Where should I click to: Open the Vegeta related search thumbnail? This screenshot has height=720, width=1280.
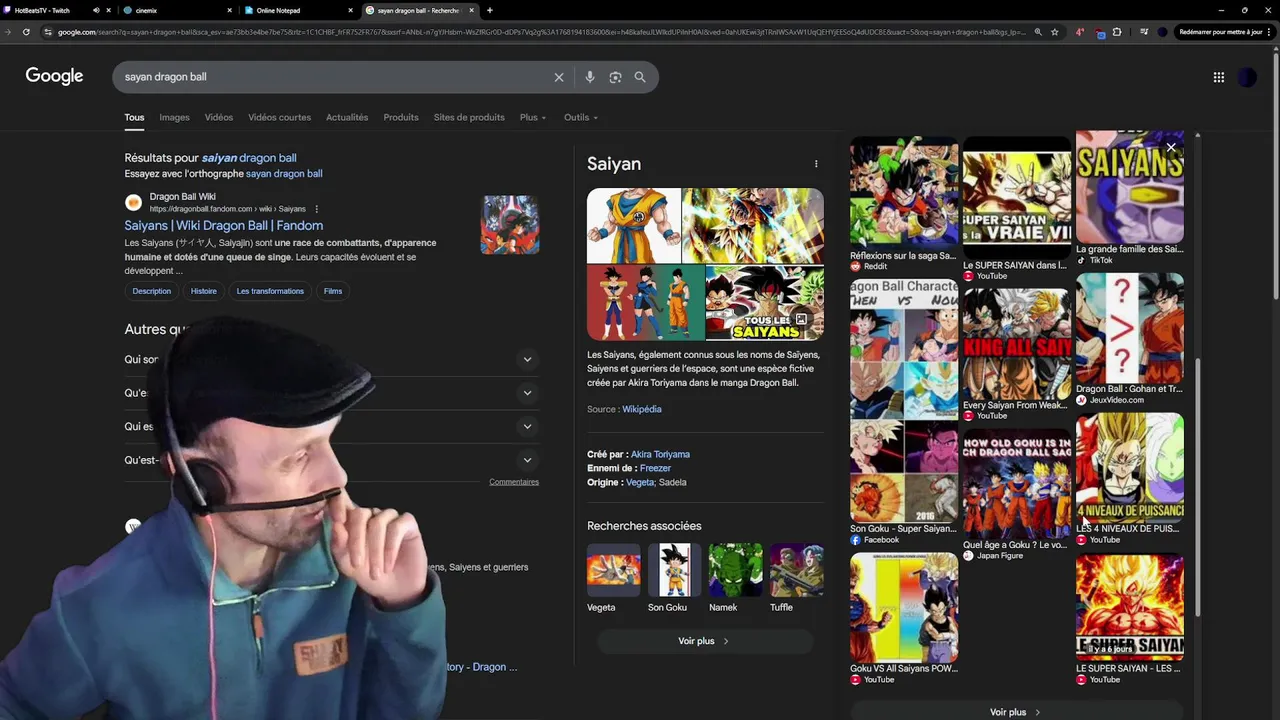[x=613, y=570]
